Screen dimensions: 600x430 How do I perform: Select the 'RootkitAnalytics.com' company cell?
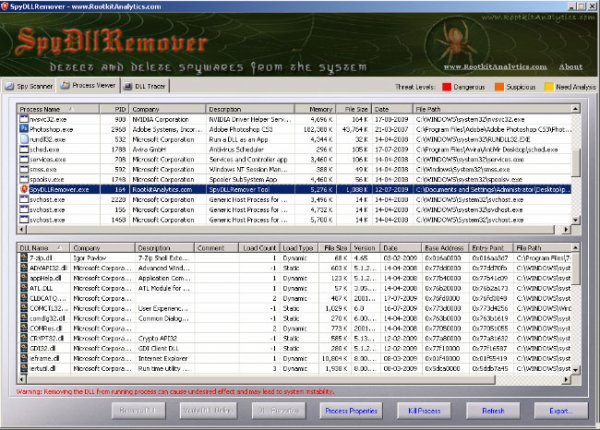pyautogui.click(x=167, y=189)
